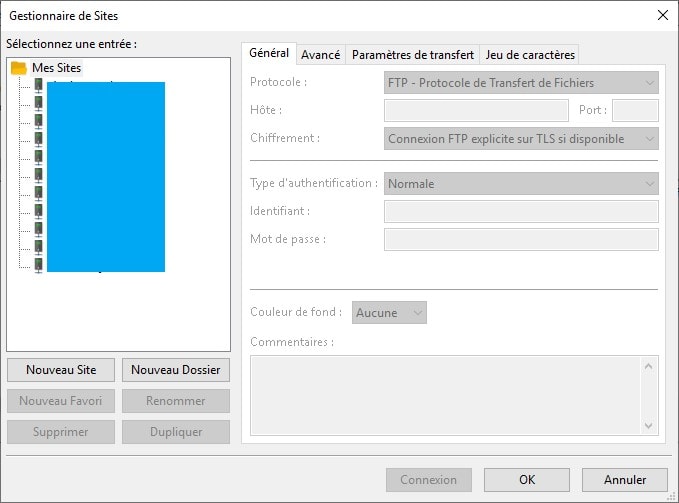Open the Couleur de fond dropdown
This screenshot has width=679, height=503.
tap(389, 313)
